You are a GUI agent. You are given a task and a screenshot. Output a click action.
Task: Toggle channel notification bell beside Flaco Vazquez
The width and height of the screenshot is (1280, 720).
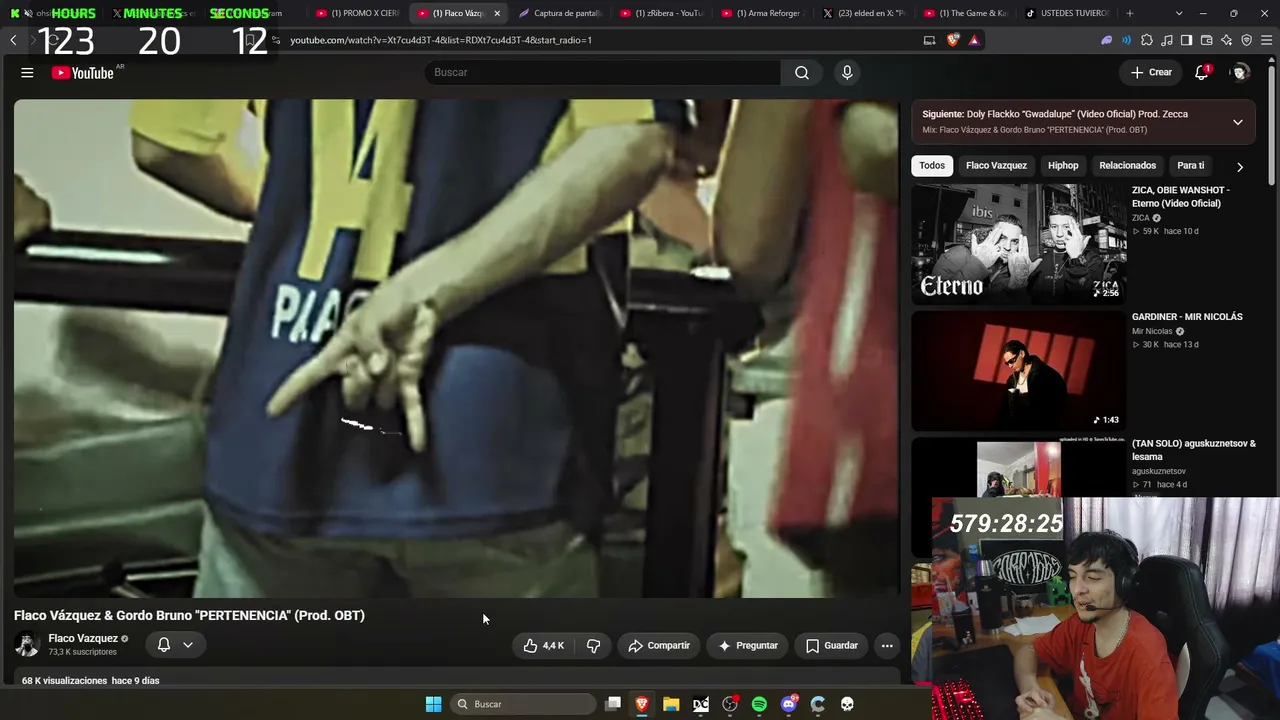(x=164, y=645)
